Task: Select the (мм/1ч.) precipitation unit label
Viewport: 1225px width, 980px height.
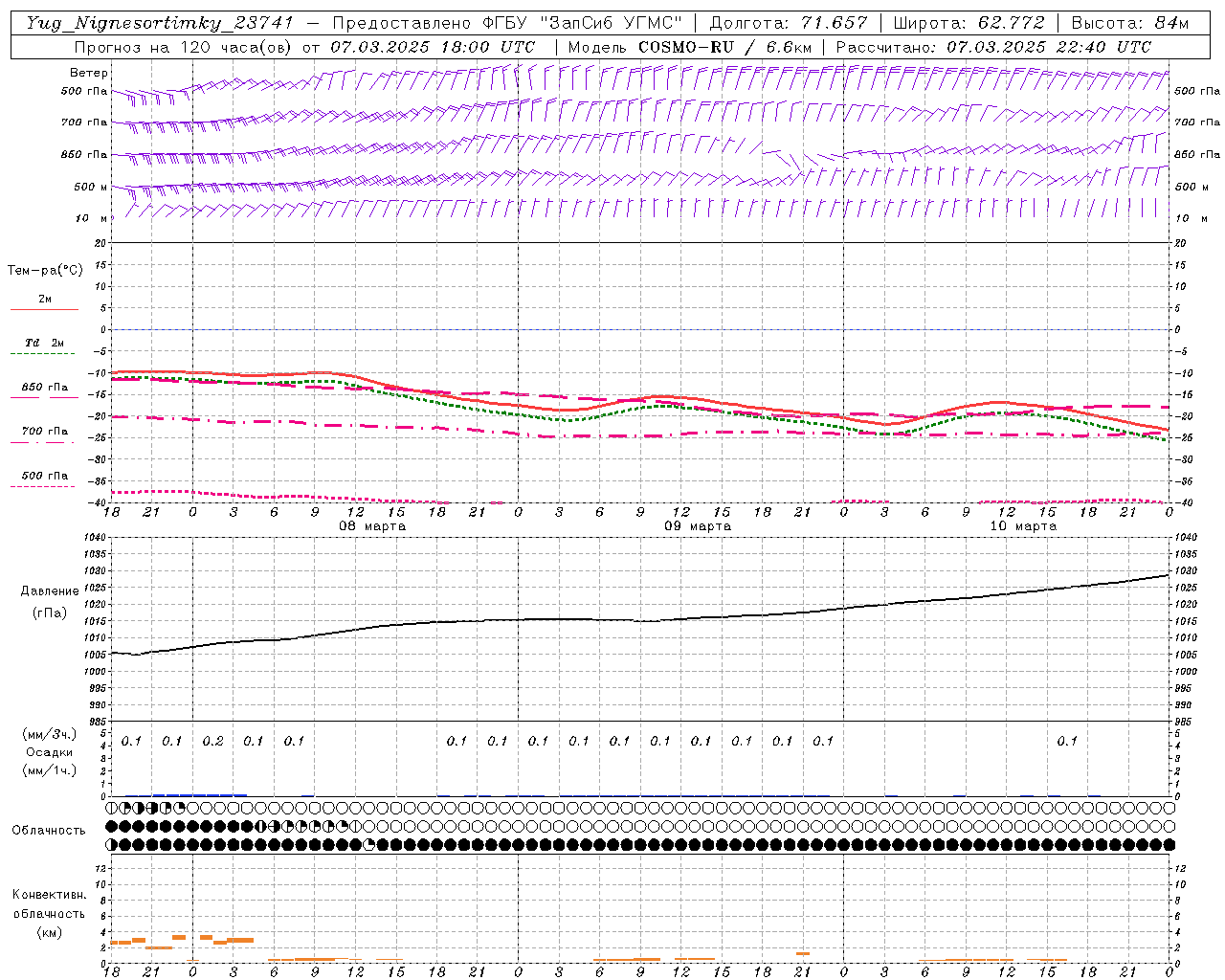Action: [50, 770]
